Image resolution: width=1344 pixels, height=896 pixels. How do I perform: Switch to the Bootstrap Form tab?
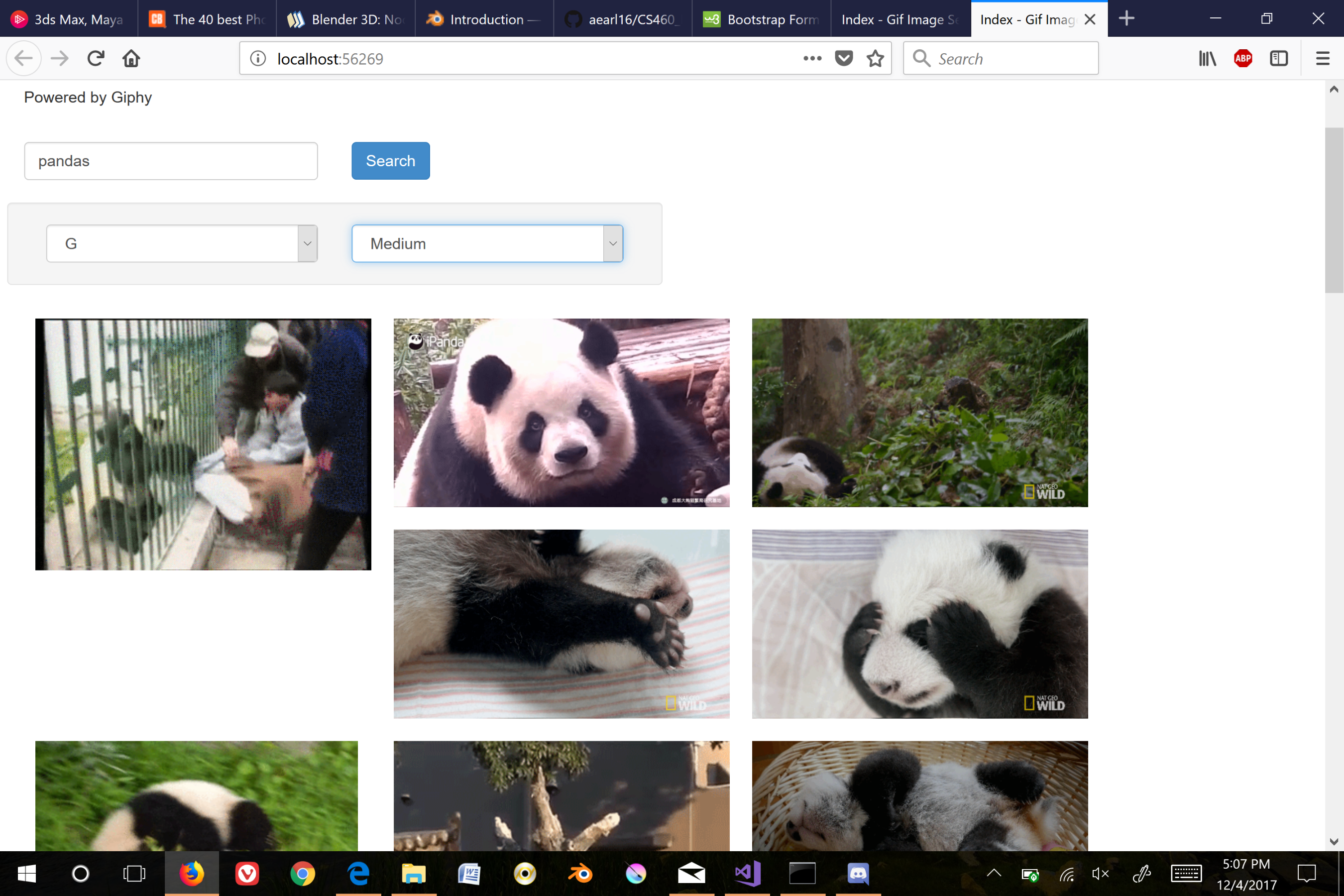(x=761, y=19)
